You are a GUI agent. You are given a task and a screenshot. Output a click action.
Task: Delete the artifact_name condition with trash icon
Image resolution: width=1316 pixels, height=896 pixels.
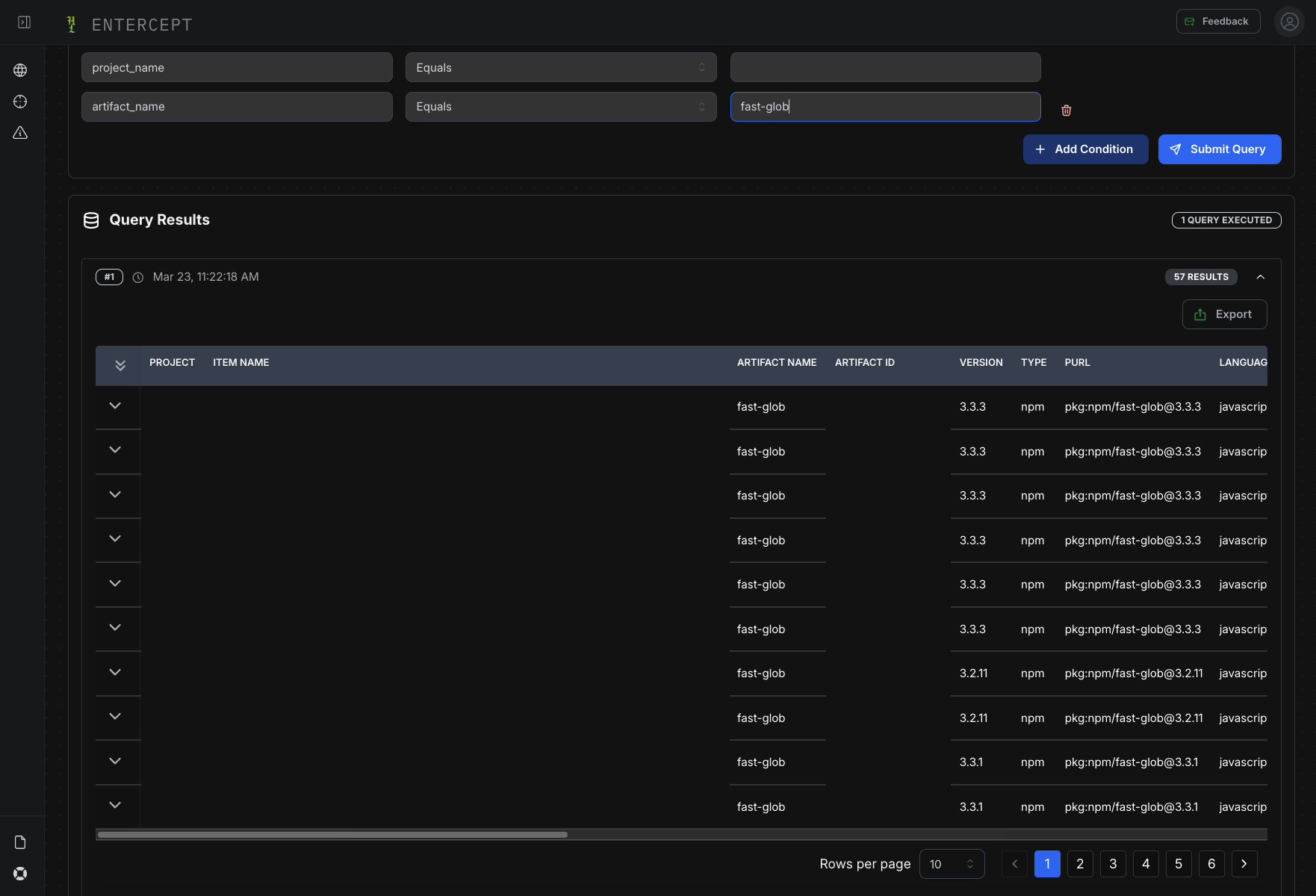(1067, 111)
